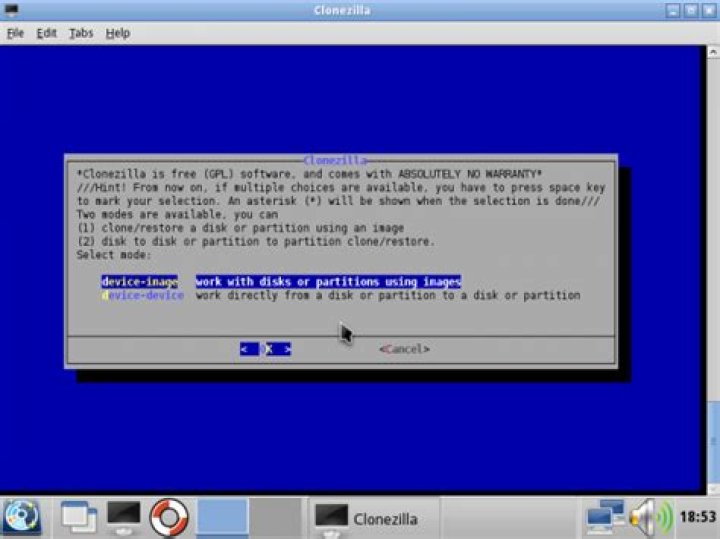This screenshot has height=539, width=720.
Task: Open the network connection tray icon
Action: [605, 518]
